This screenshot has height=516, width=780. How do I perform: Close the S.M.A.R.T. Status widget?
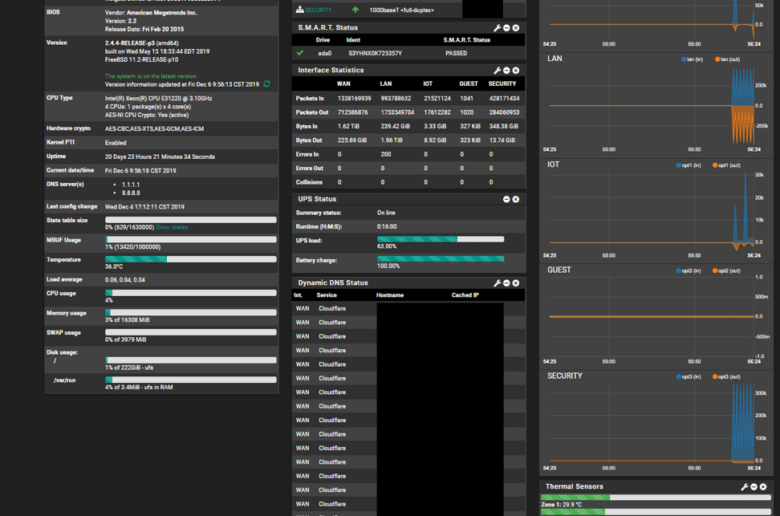tap(516, 28)
